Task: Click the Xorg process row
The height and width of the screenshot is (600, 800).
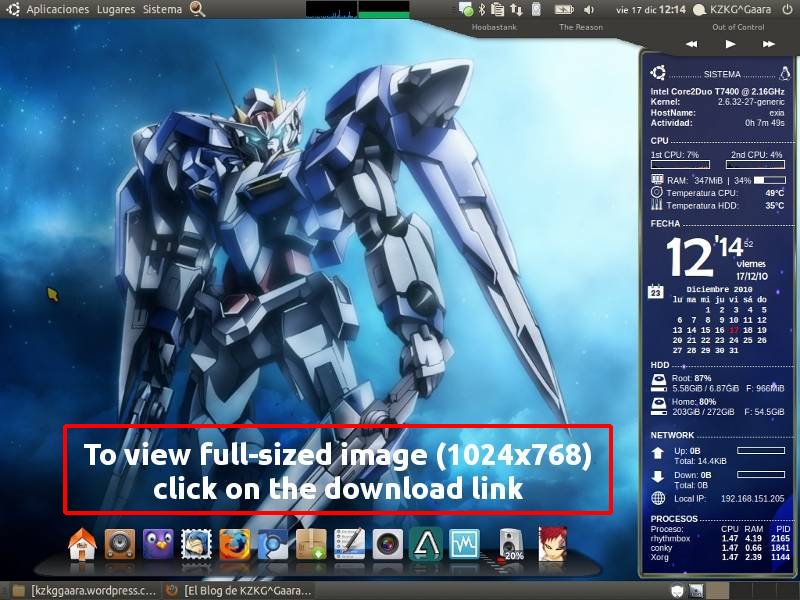Action: click(x=720, y=557)
